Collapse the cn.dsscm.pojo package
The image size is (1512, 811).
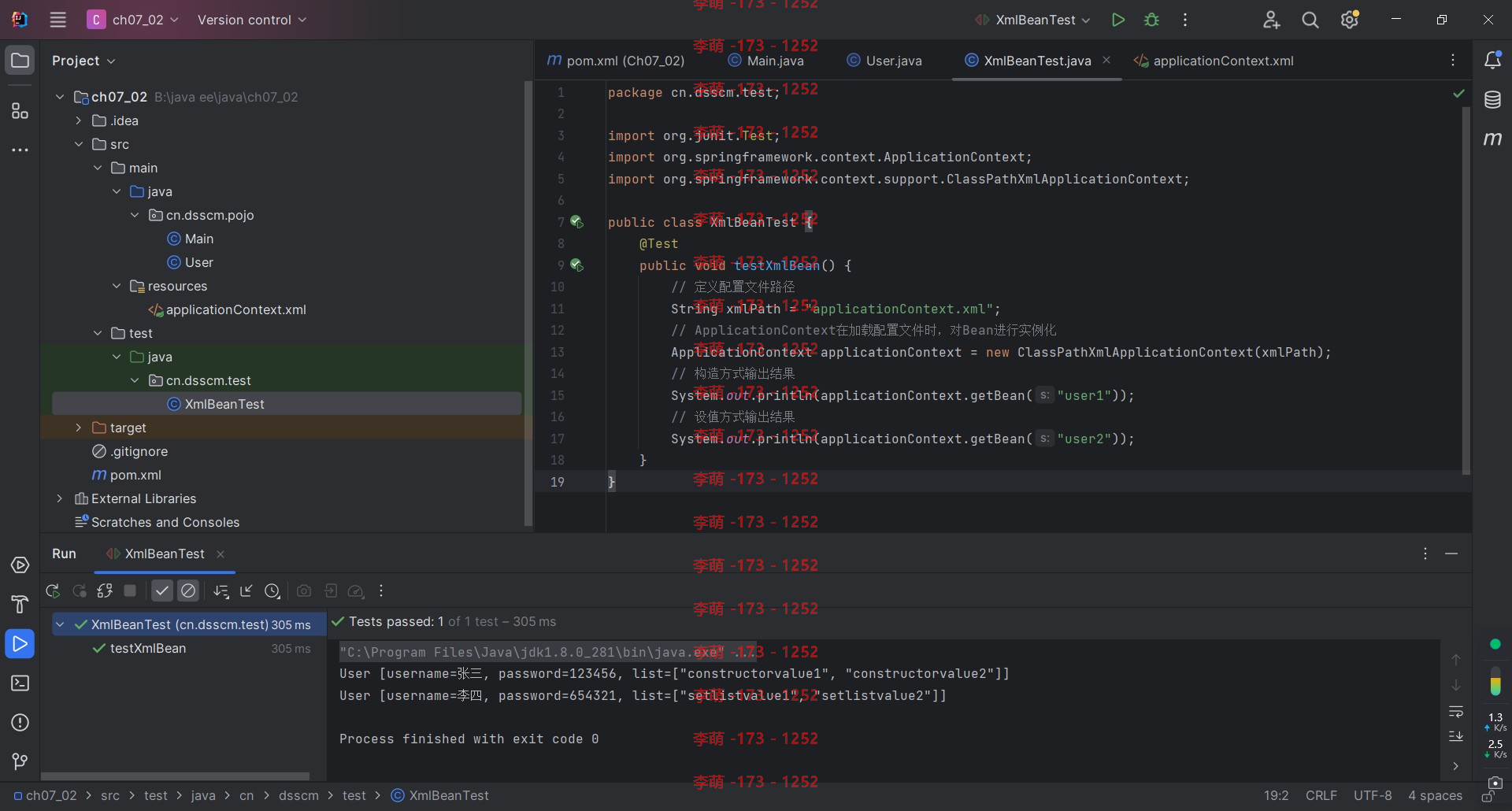(135, 215)
